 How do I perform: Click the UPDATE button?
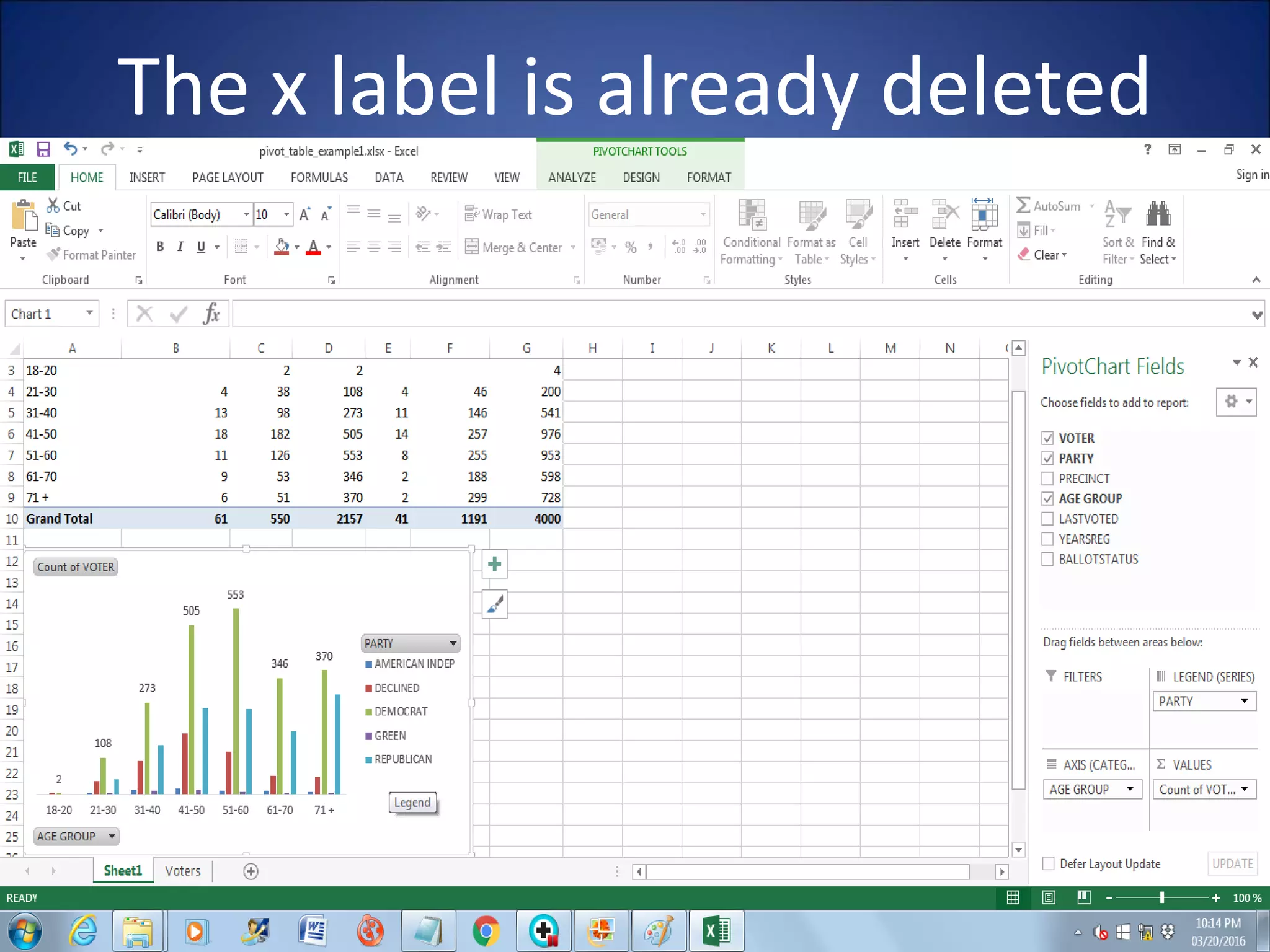click(x=1232, y=863)
